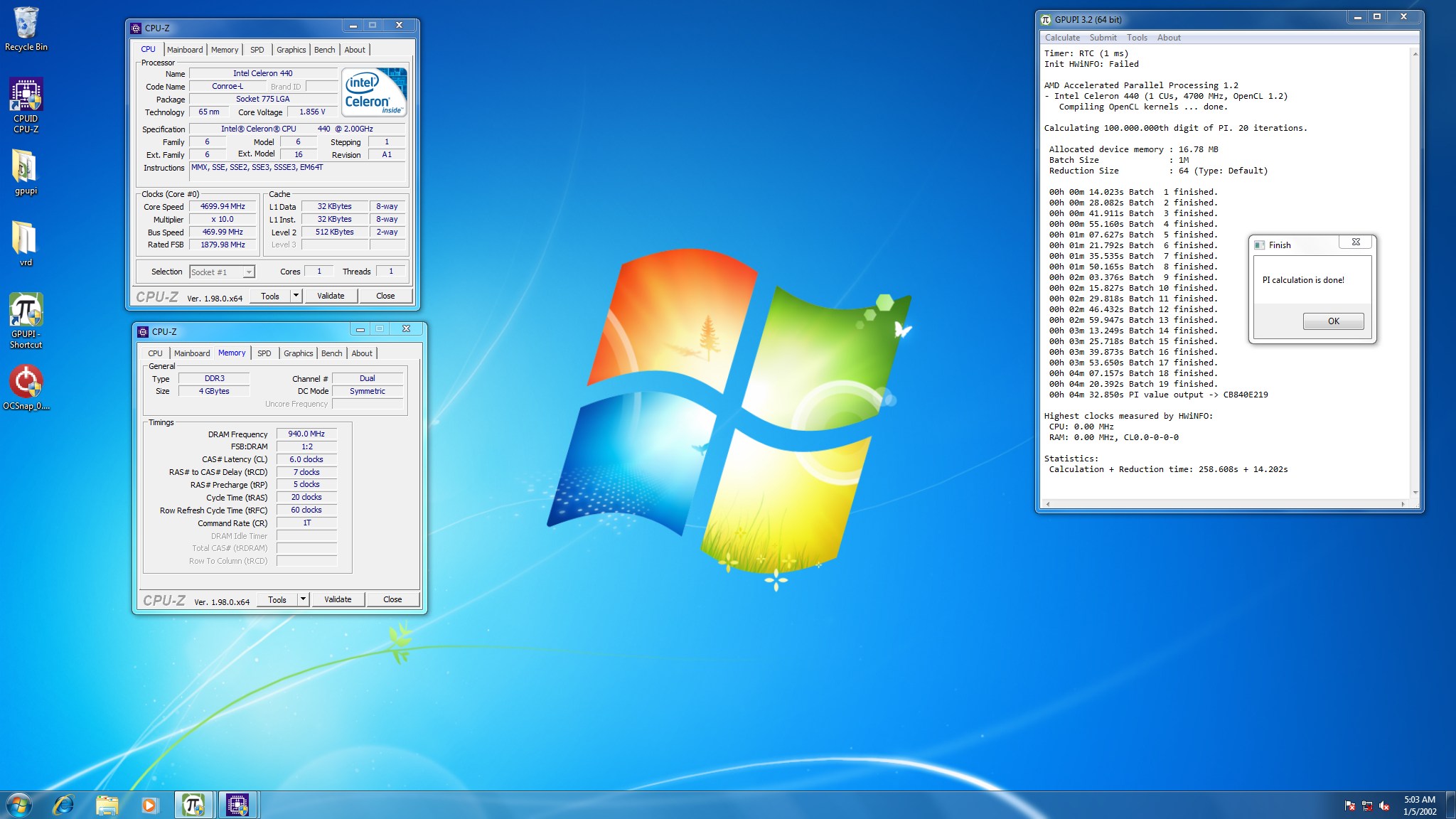Click the Batch 19 finished line in GPUPI
Screen dimensions: 1456x819
point(1133,384)
